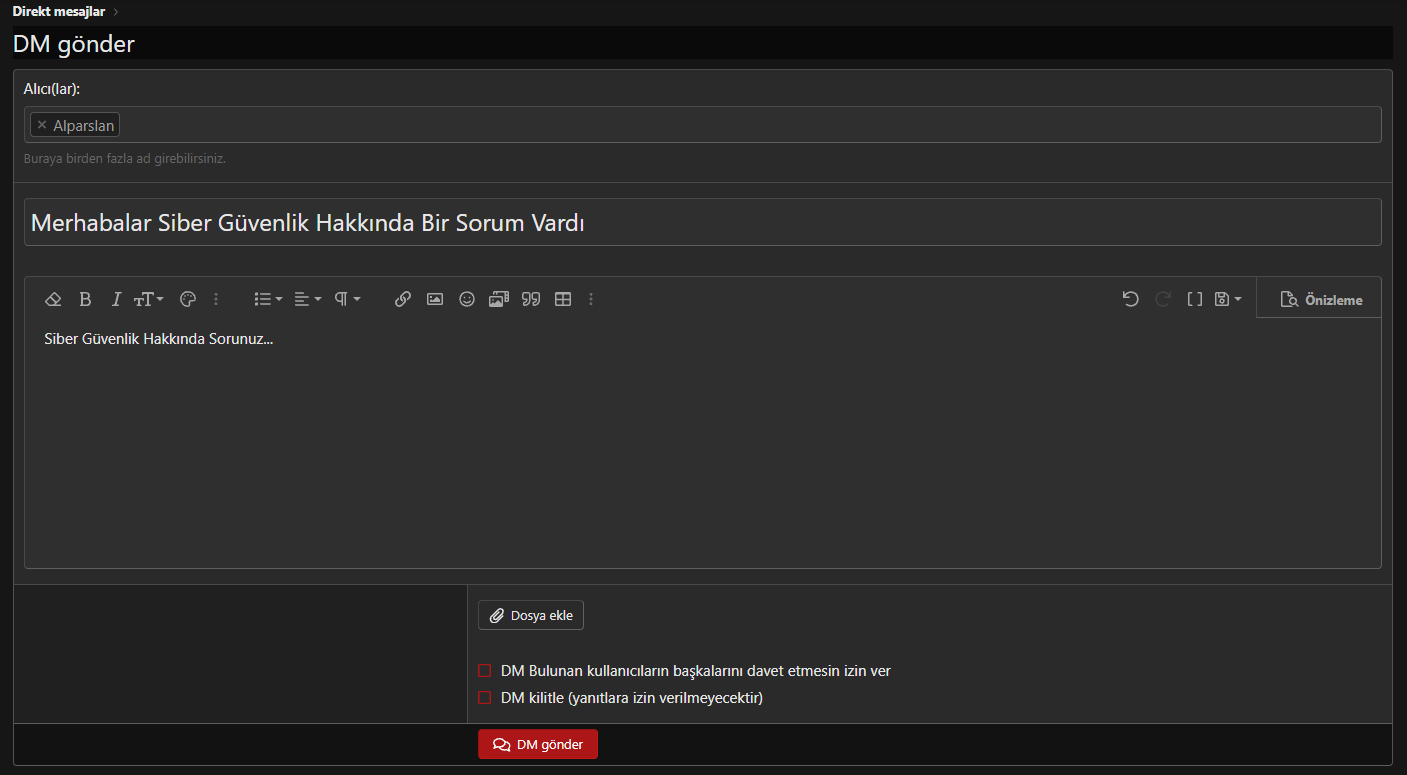Toggle Bold text formatting
Viewport: 1407px width, 775px height.
[85, 299]
